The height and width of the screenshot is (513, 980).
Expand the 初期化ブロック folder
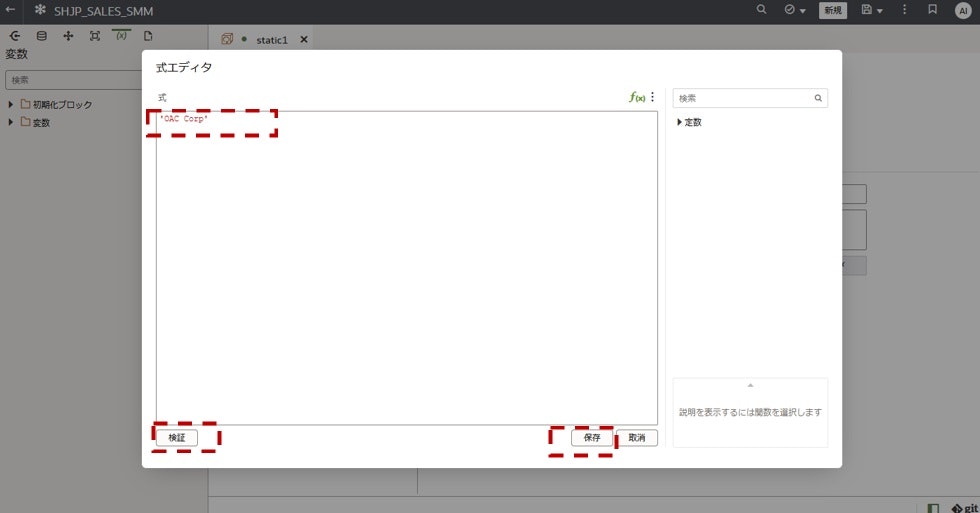10,104
